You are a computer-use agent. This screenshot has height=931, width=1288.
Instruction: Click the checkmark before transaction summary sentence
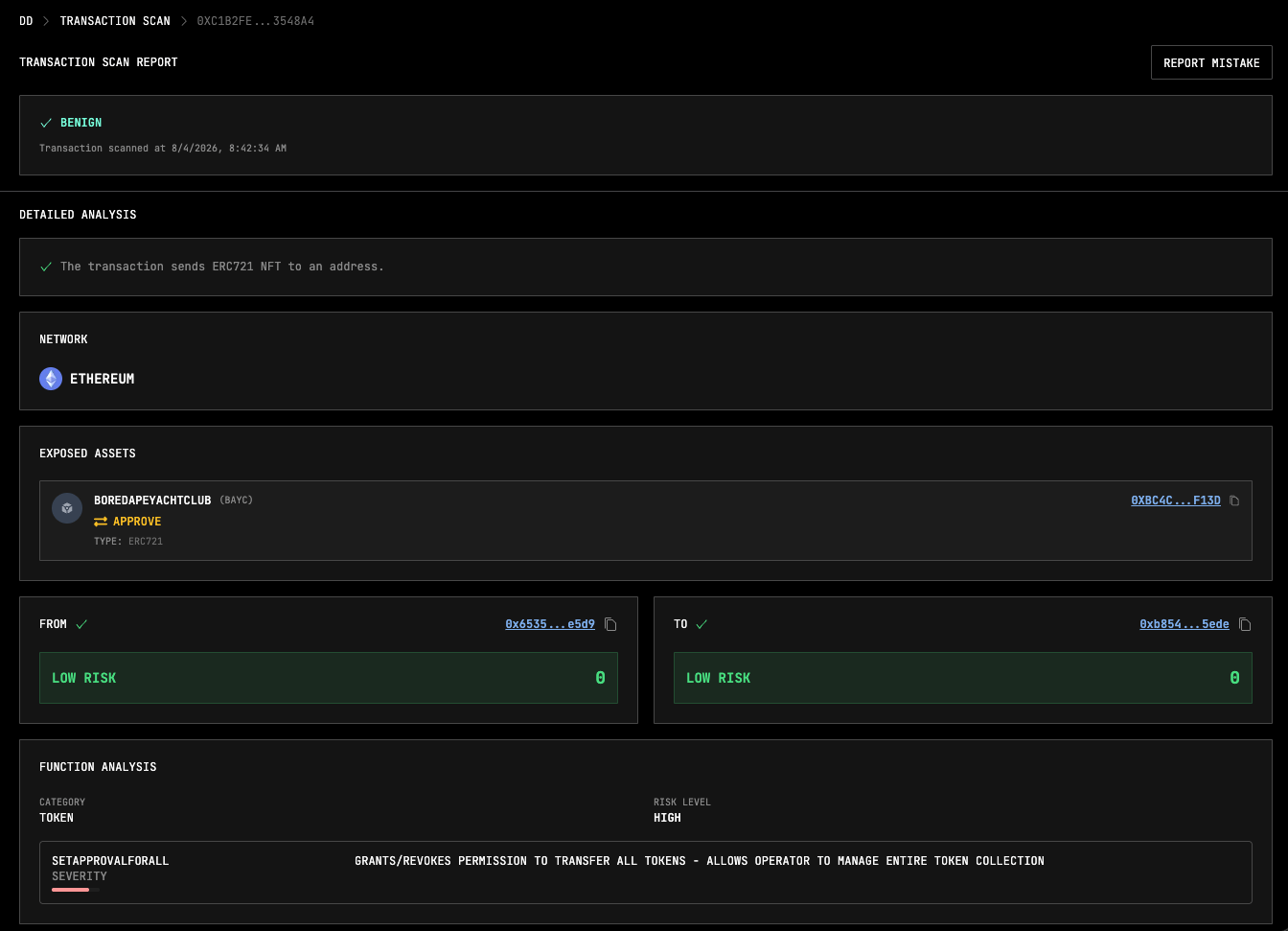click(x=46, y=267)
